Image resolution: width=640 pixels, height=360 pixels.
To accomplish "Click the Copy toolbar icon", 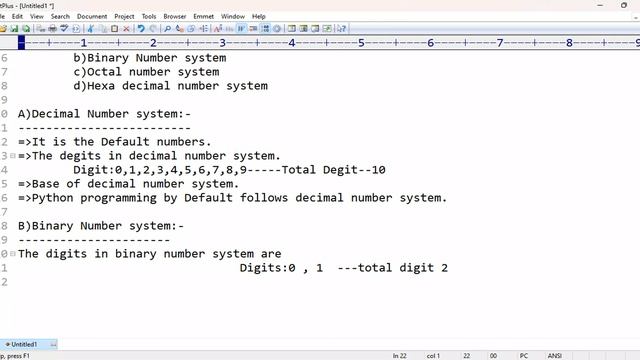I will click(x=103, y=29).
